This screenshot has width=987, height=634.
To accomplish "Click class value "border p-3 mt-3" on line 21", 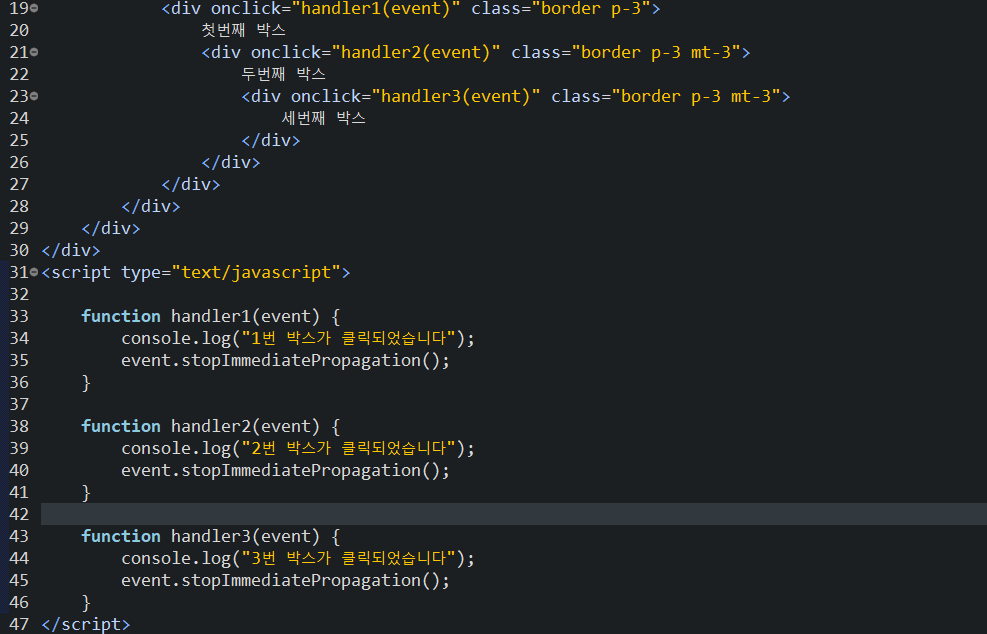I will click(x=656, y=52).
